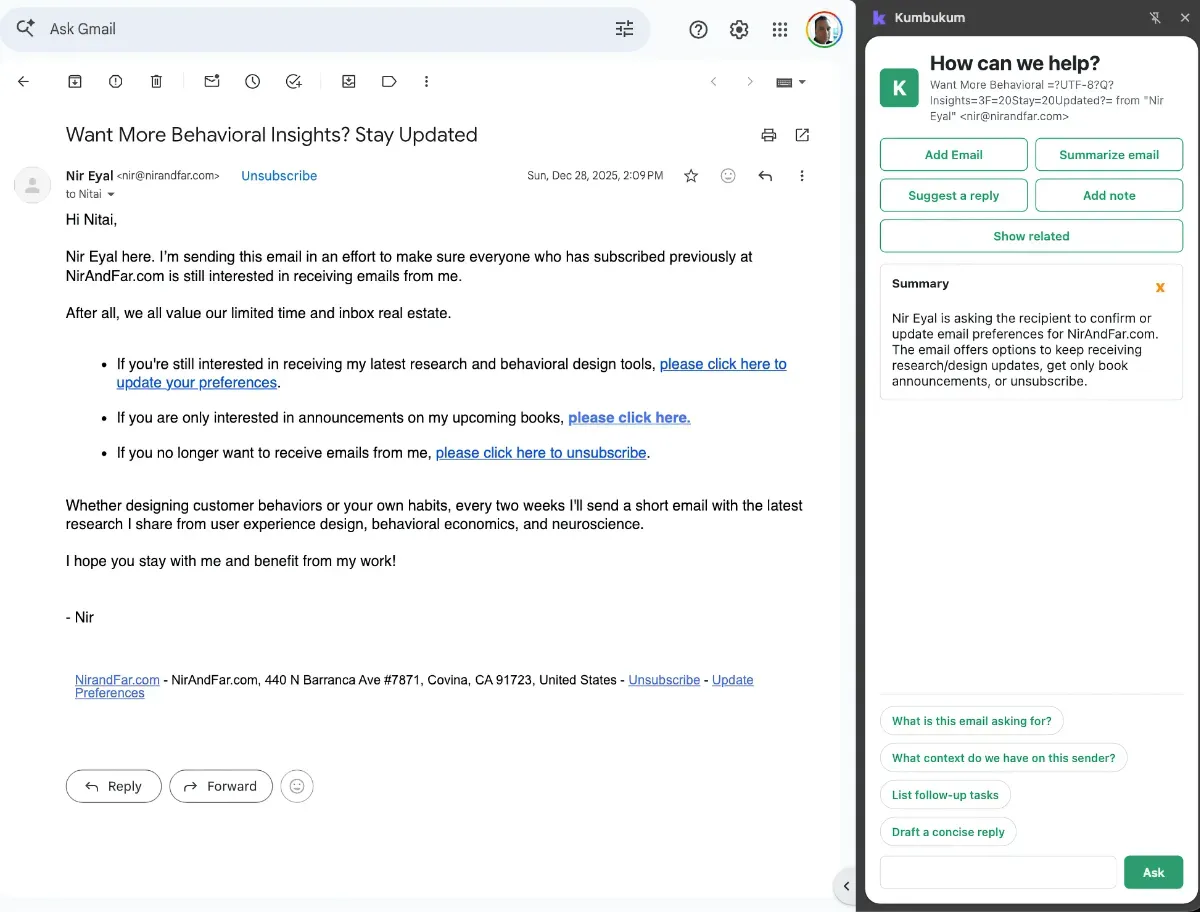Screen dimensions: 1200x912
Task: Click the subject 'Want More Behavioral Insights? Stay Updated'
Action: [272, 135]
